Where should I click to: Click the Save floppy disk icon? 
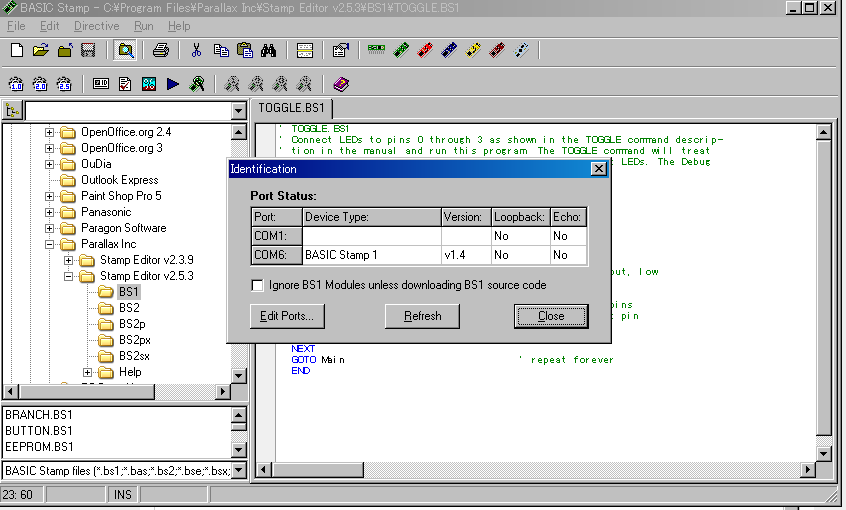(88, 51)
